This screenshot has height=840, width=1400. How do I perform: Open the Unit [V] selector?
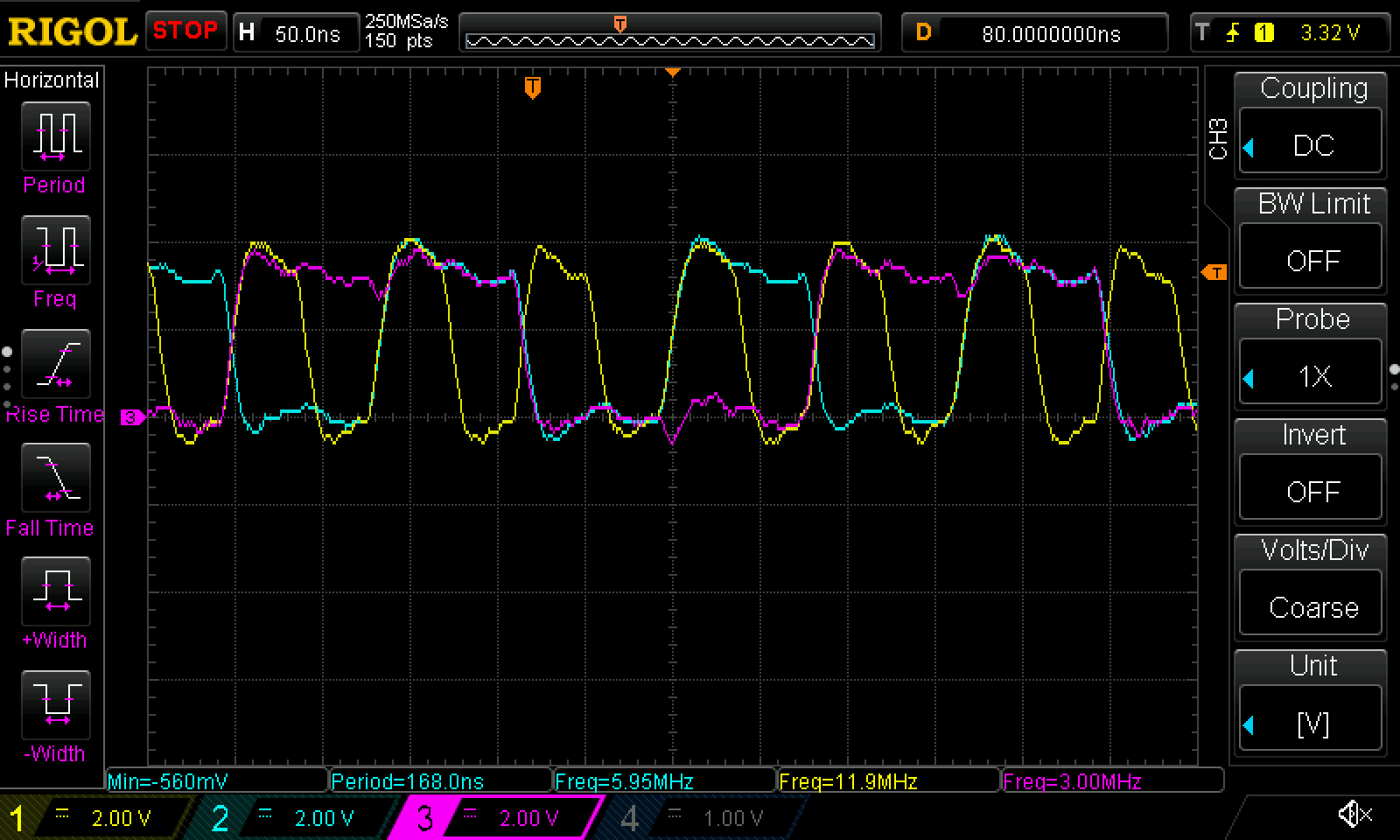[x=1312, y=723]
